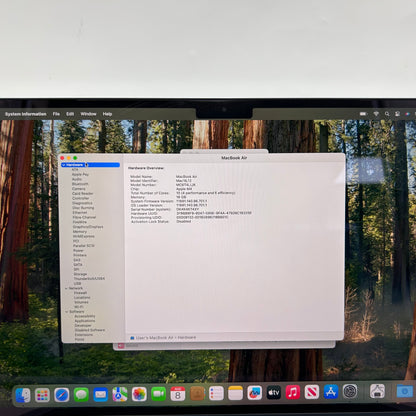Select Memory in the sidebar
Viewport: 416px width, 416px height.
tap(80, 231)
